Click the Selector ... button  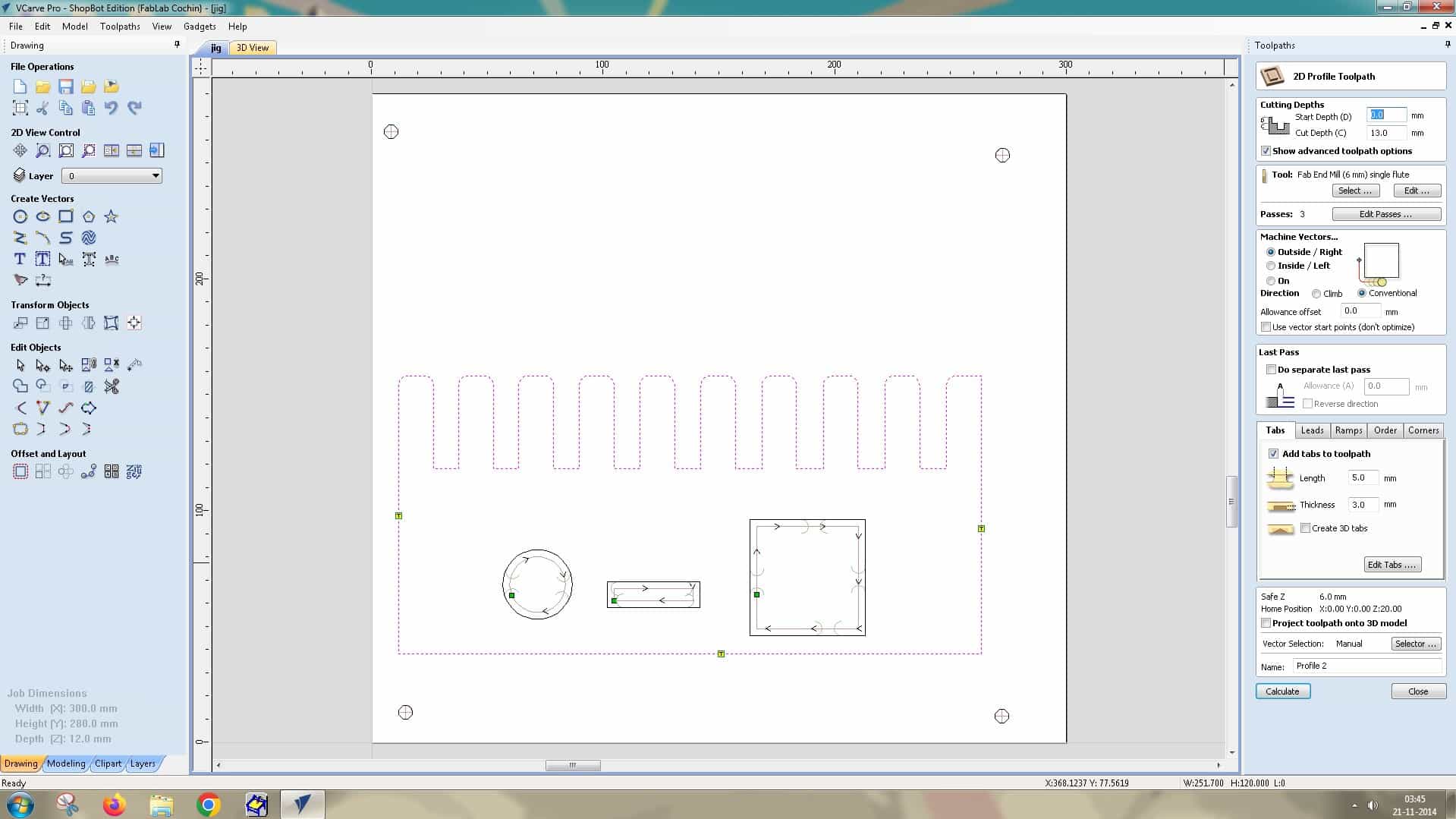click(1415, 644)
